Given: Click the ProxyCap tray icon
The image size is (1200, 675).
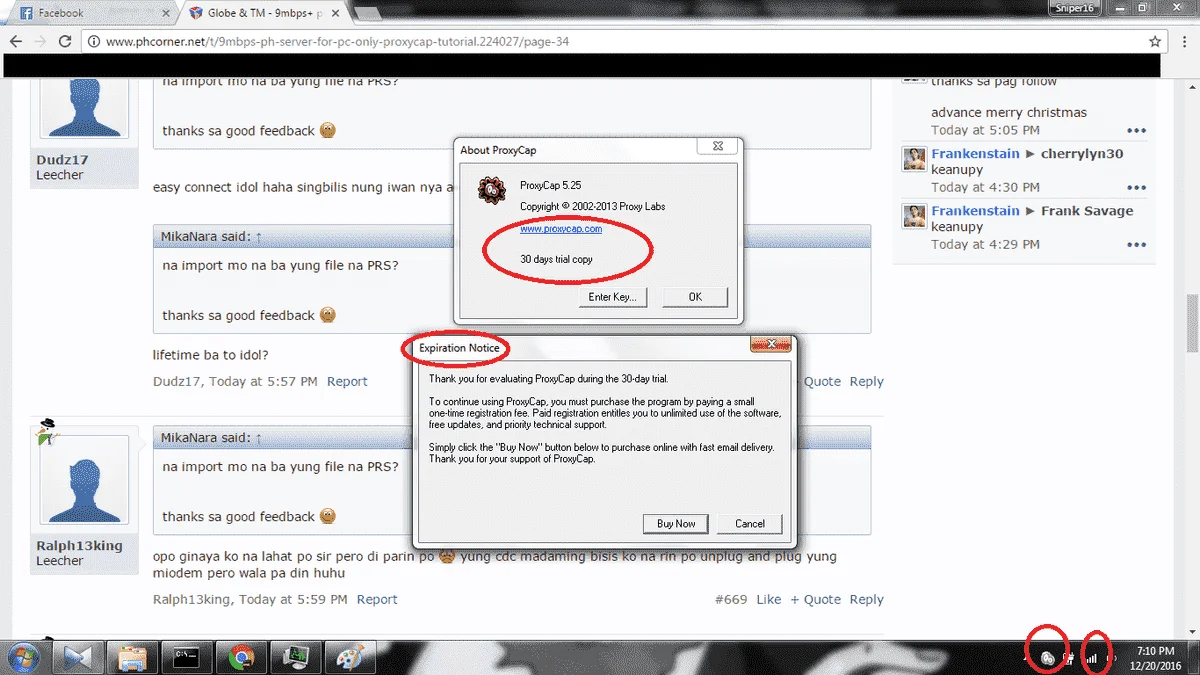Looking at the screenshot, I should pyautogui.click(x=1047, y=658).
